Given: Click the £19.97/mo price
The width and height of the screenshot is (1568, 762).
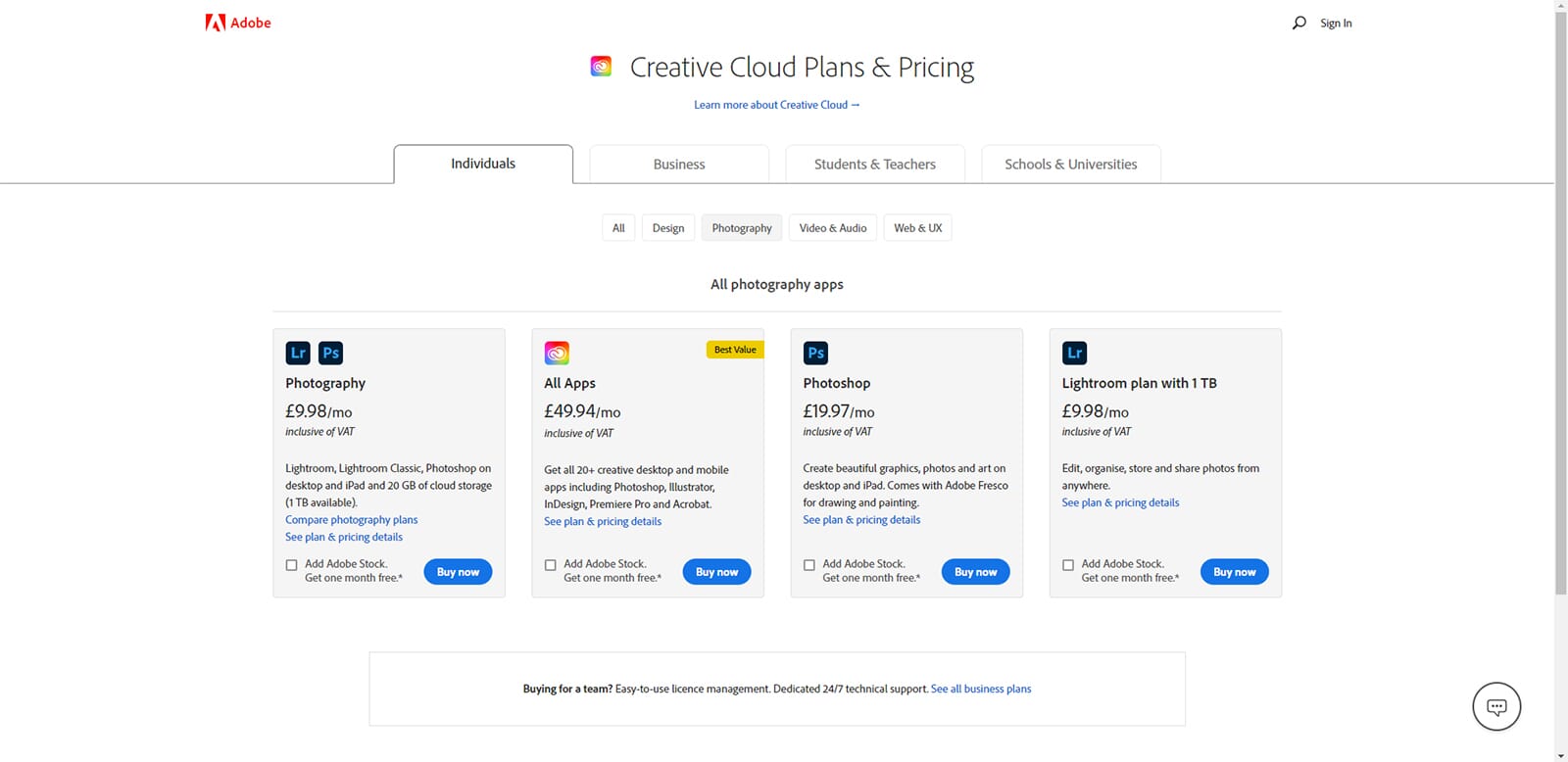Looking at the screenshot, I should [x=839, y=411].
